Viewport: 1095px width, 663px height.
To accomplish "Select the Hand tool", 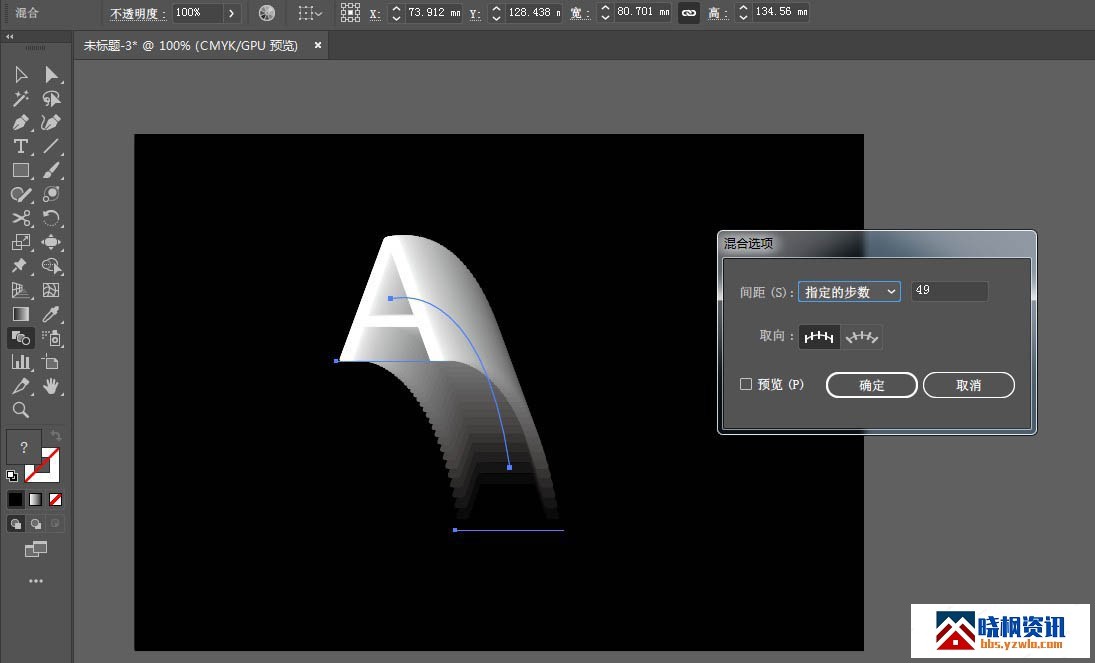I will (51, 386).
